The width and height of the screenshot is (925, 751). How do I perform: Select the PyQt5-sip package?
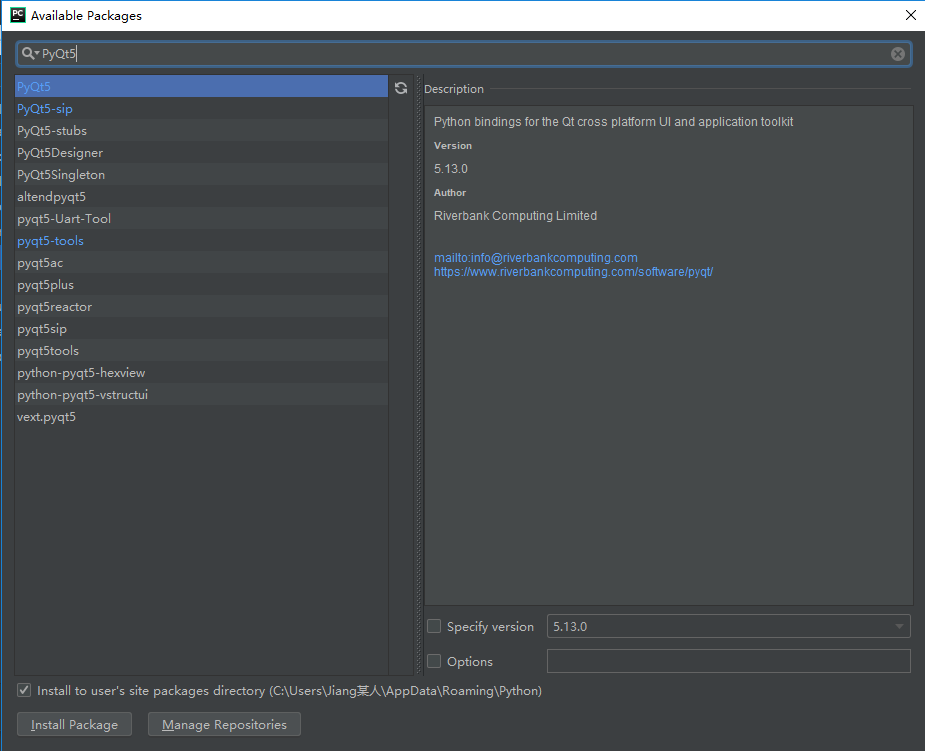point(201,109)
